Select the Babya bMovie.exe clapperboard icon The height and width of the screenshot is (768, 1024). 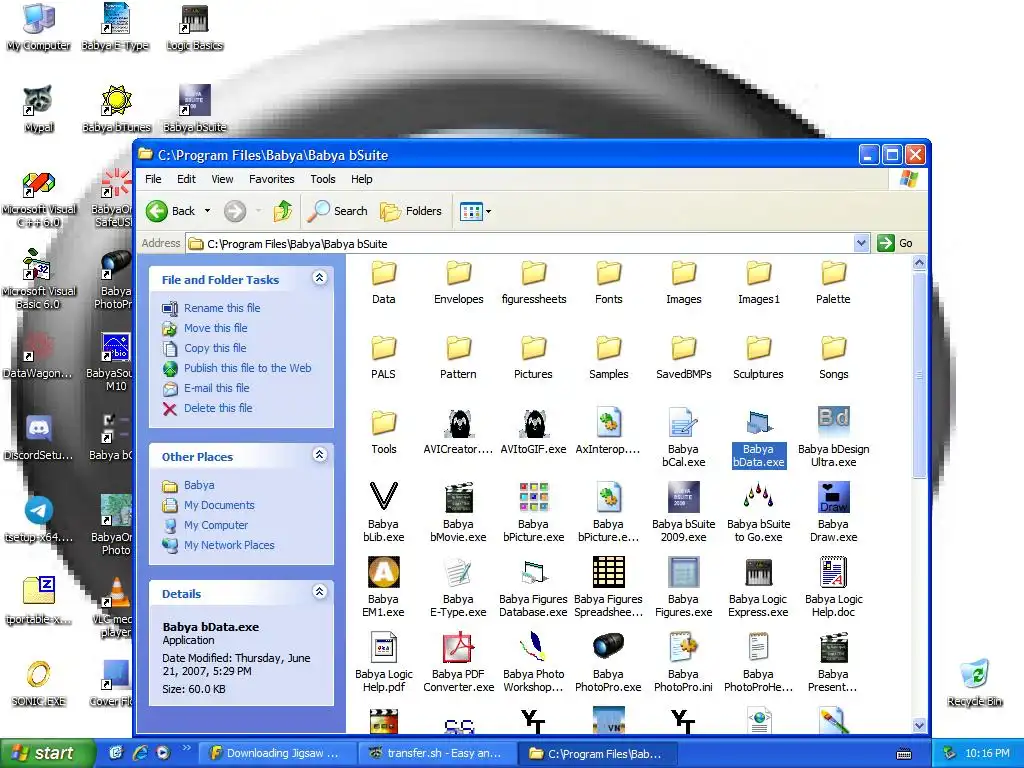tap(458, 498)
